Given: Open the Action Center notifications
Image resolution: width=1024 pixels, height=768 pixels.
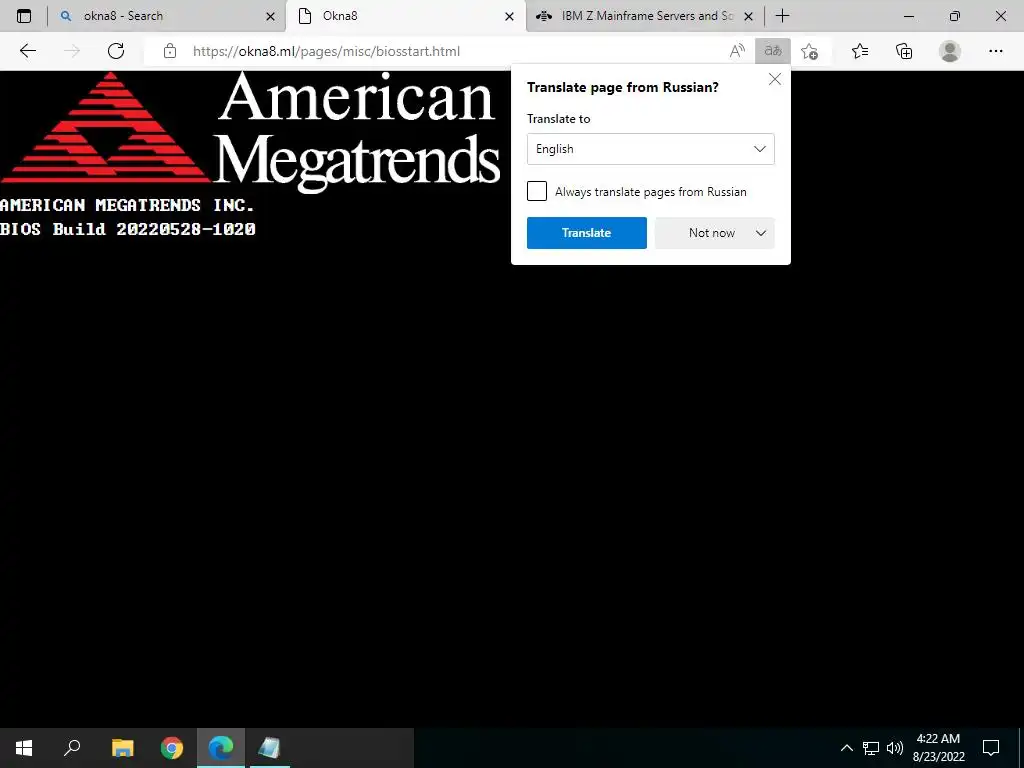Looking at the screenshot, I should (991, 748).
